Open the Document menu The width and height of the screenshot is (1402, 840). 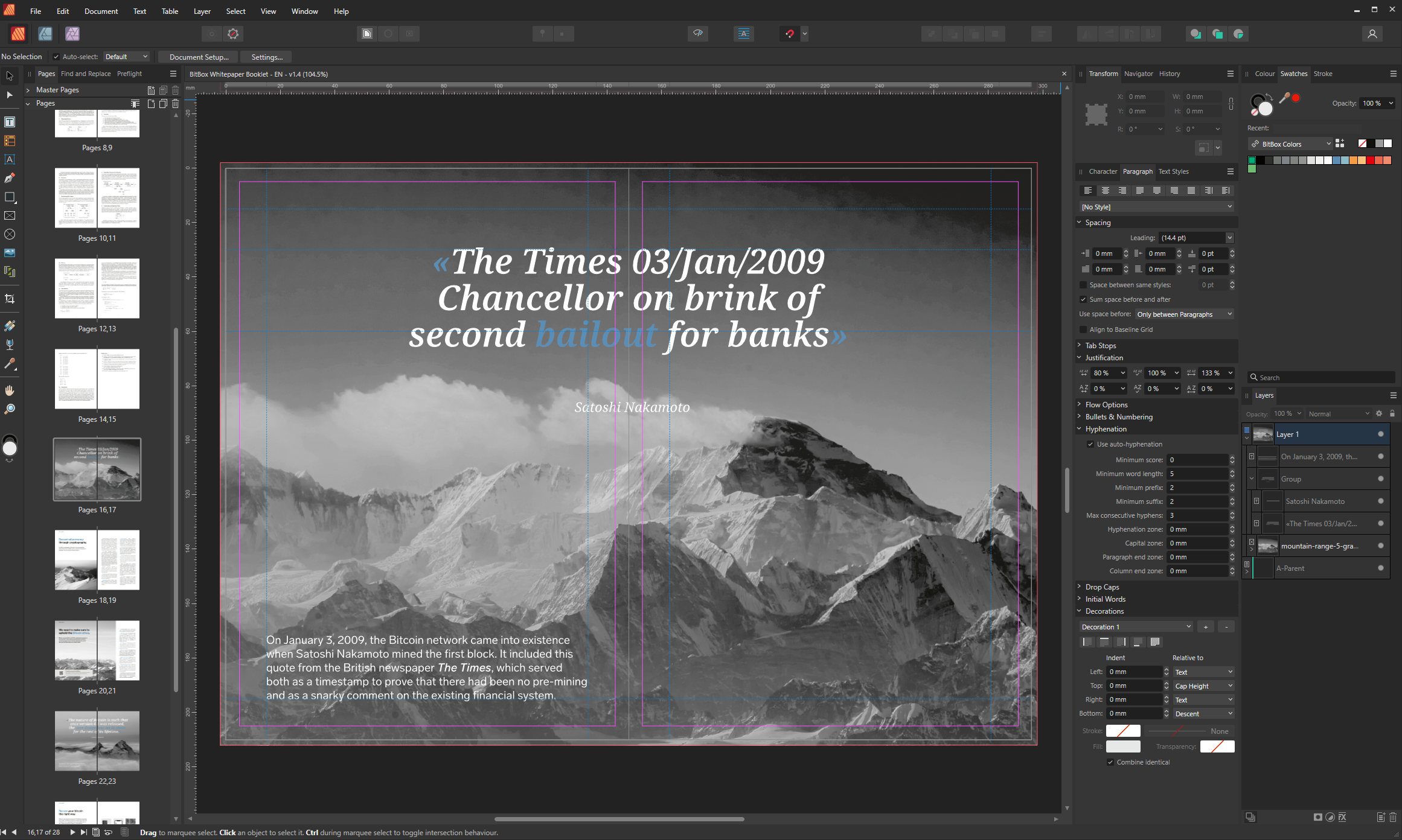pyautogui.click(x=101, y=11)
